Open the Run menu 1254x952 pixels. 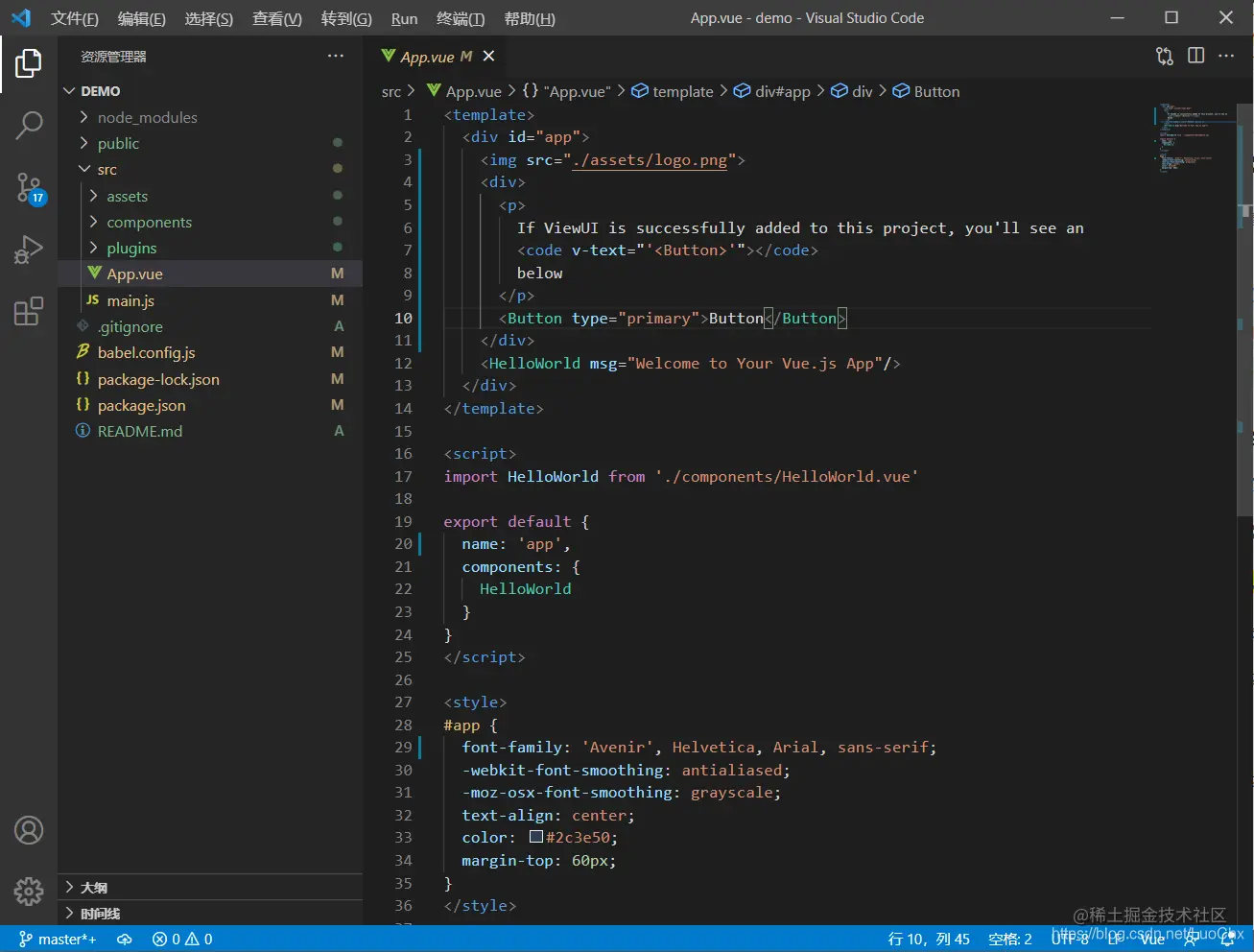[x=404, y=18]
